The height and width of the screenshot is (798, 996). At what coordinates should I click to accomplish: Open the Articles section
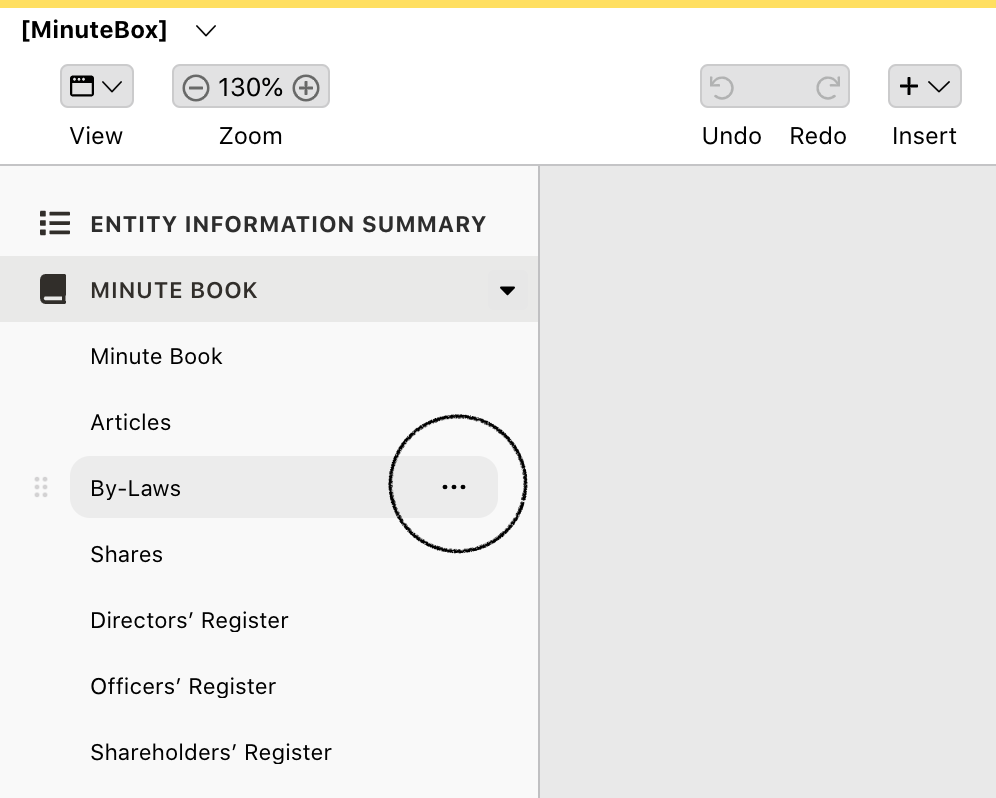pos(131,422)
